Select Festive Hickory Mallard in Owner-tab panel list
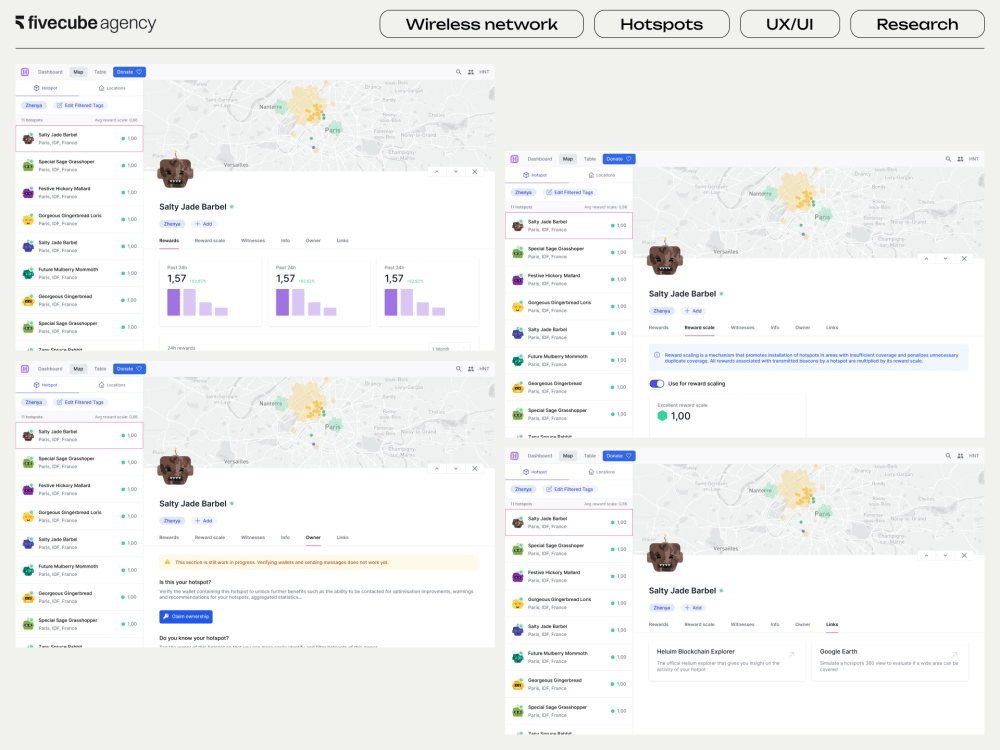The image size is (1000, 750). click(79, 489)
